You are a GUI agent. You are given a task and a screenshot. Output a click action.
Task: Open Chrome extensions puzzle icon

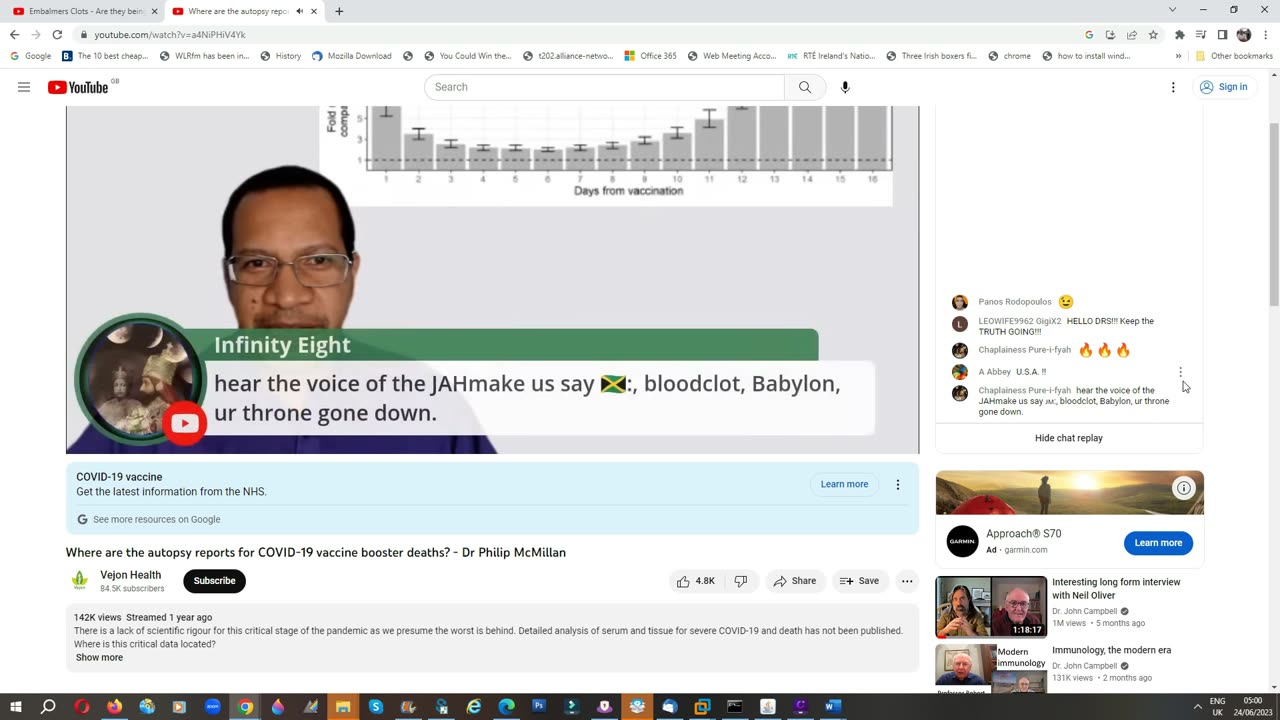[1180, 34]
